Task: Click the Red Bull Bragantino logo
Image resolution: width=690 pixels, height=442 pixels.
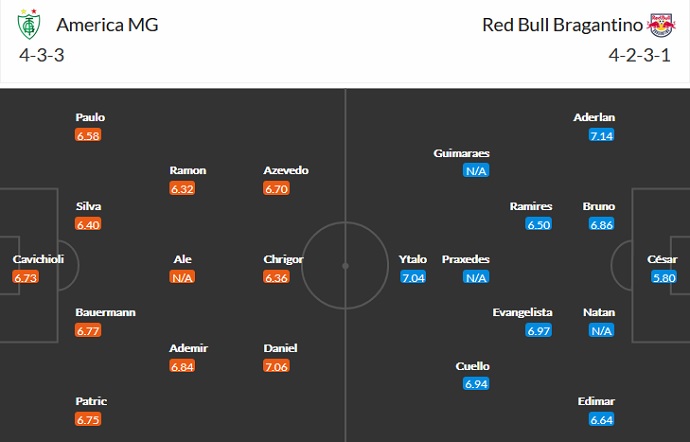Action: pyautogui.click(x=659, y=24)
